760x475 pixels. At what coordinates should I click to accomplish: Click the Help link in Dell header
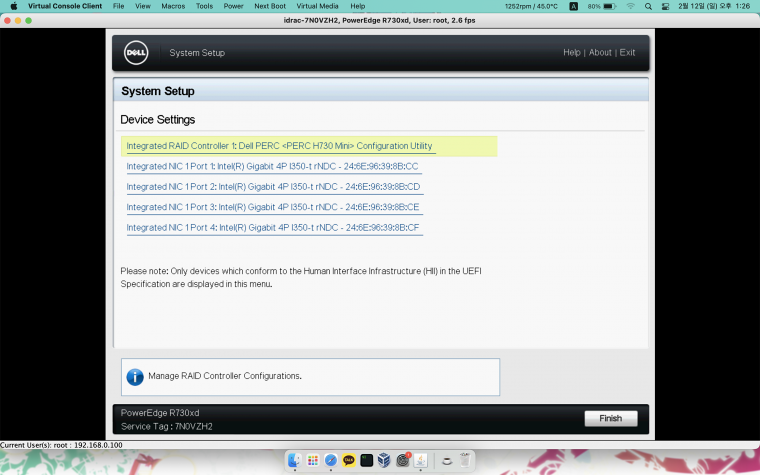click(x=571, y=52)
